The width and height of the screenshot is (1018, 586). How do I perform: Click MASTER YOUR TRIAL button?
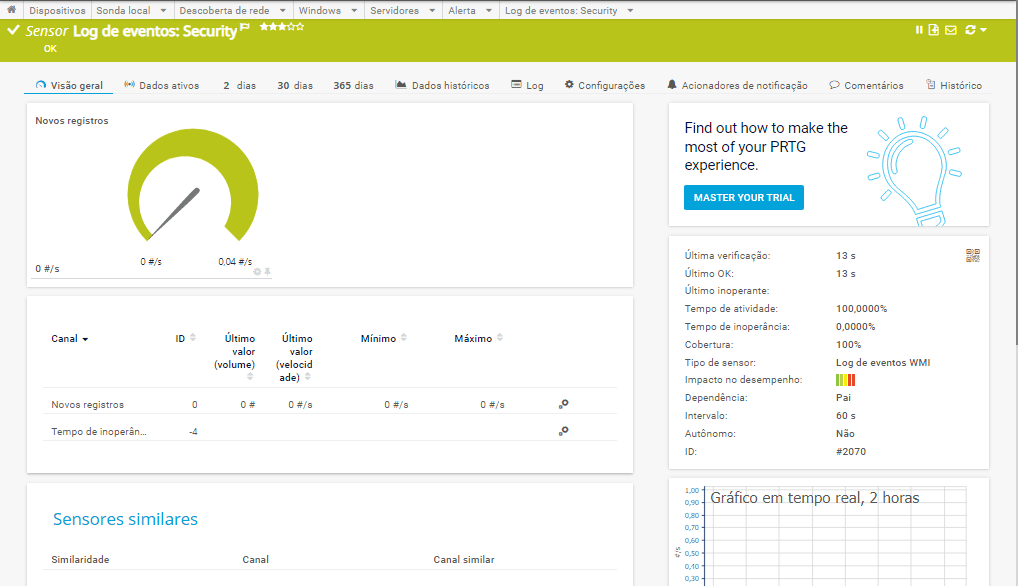(x=743, y=197)
